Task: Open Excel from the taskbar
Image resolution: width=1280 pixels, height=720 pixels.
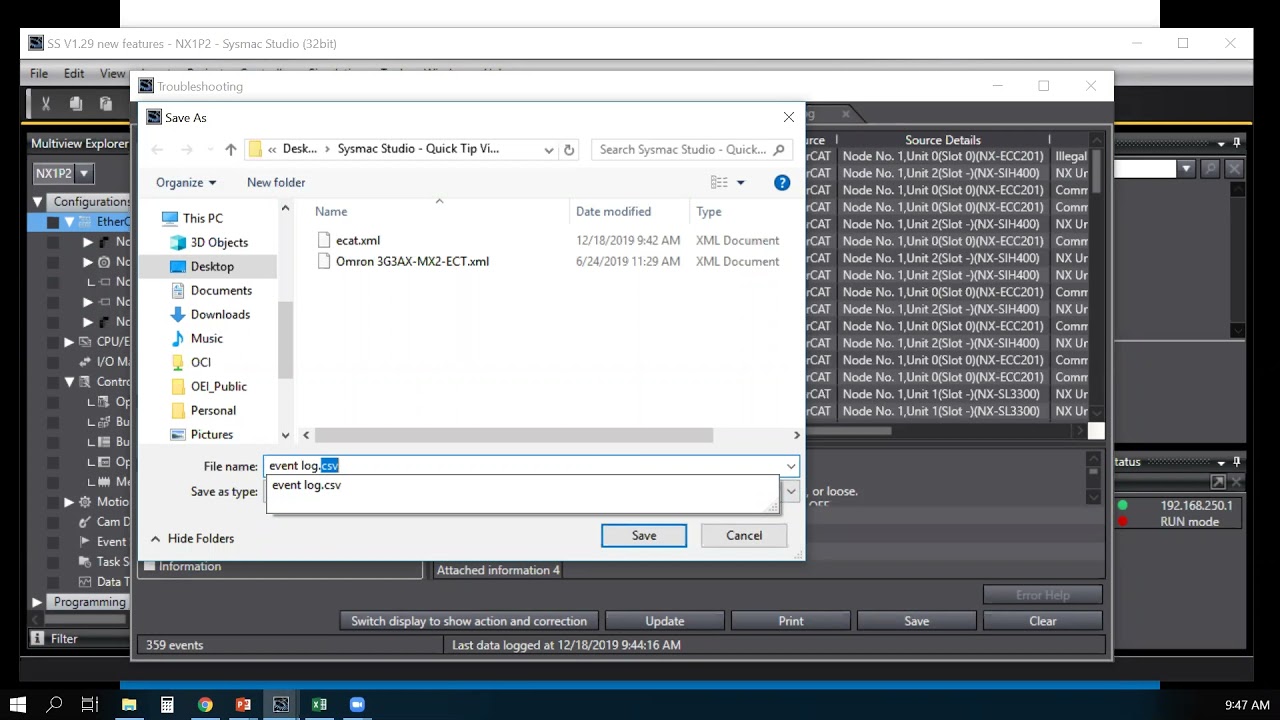Action: (x=319, y=704)
